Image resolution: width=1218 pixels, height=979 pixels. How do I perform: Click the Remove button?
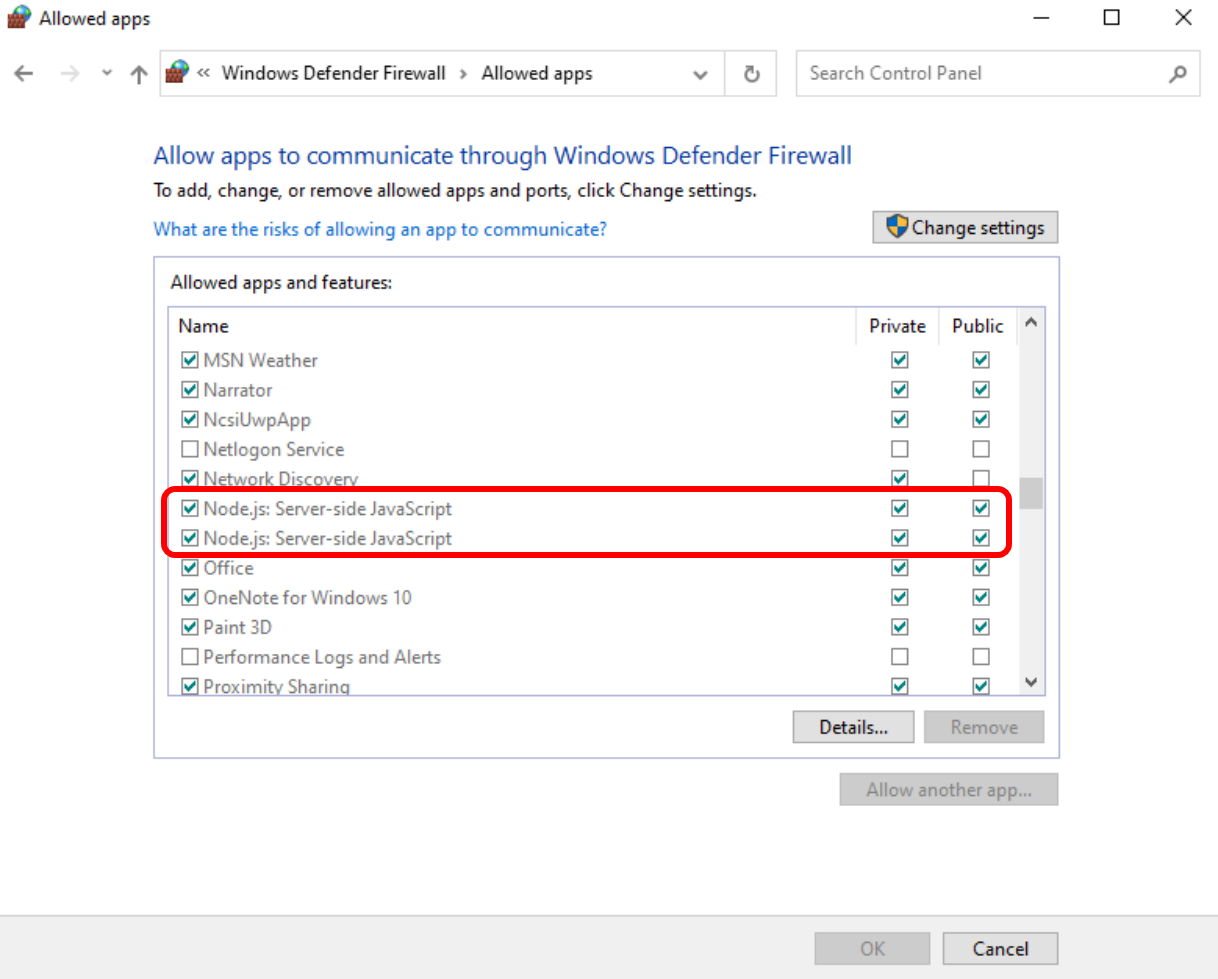pos(984,727)
